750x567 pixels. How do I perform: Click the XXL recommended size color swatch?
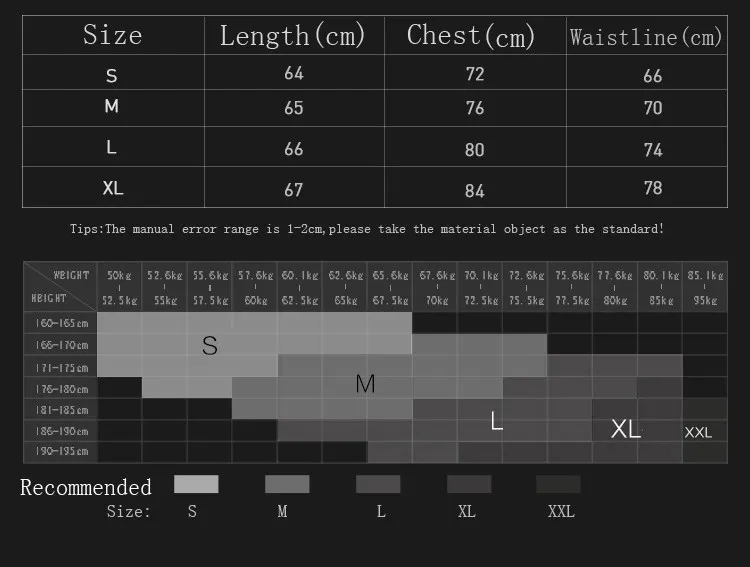click(x=558, y=484)
